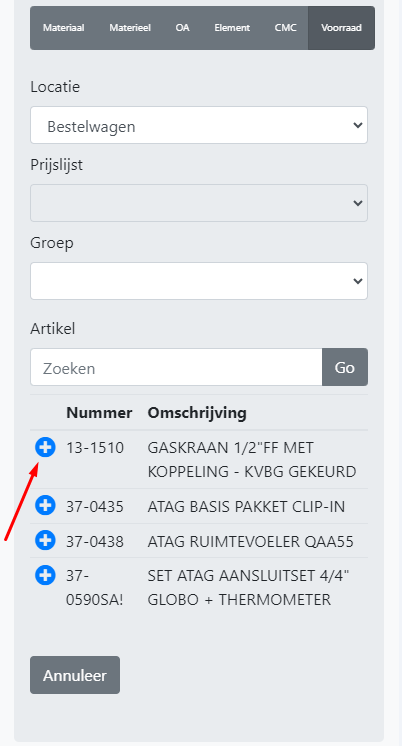Click the Nummer column header
The height and width of the screenshot is (746, 402).
[x=99, y=412]
